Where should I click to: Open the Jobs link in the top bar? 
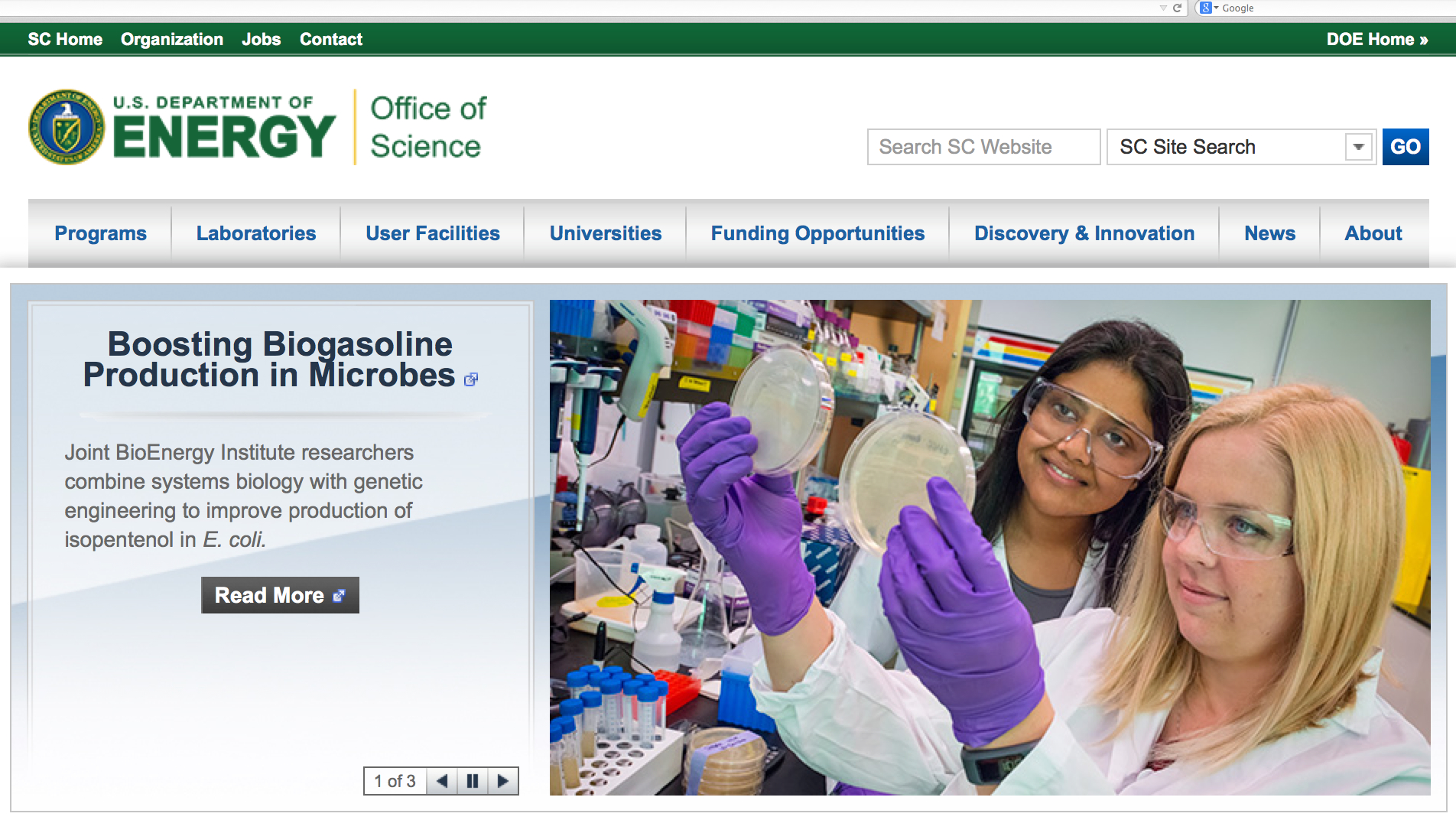pyautogui.click(x=261, y=39)
